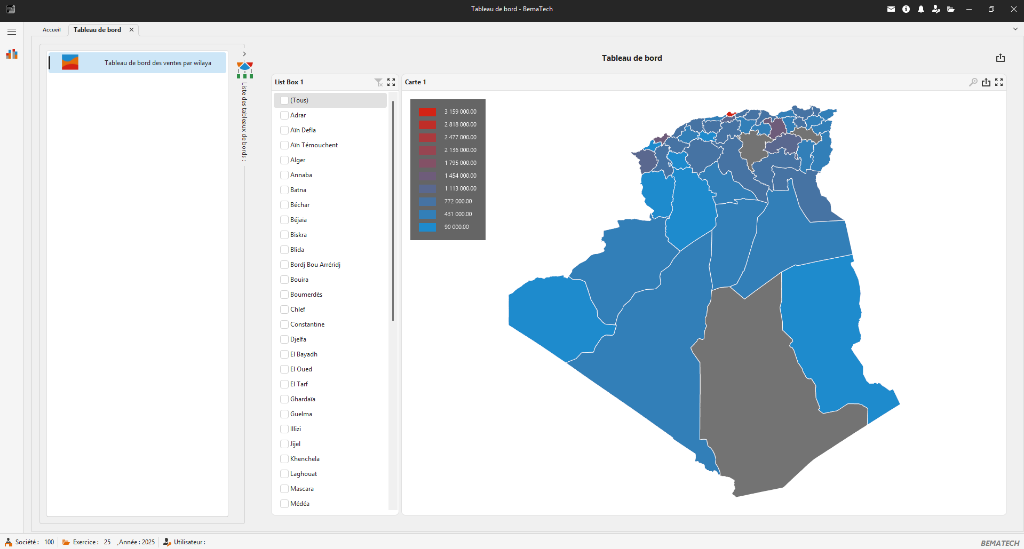Check the (Tous) checkbox
Screen dimensions: 1024x549
[x=284, y=101]
